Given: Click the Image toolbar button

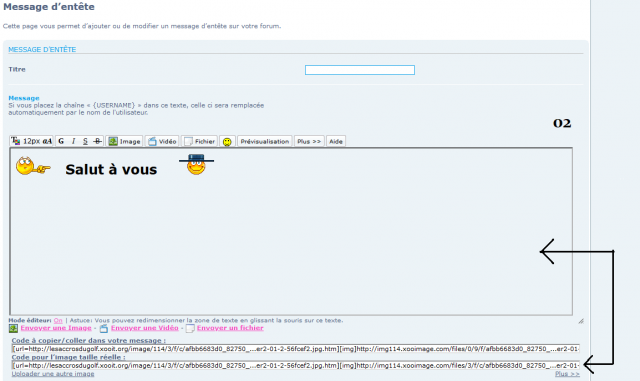Looking at the screenshot, I should [x=124, y=141].
